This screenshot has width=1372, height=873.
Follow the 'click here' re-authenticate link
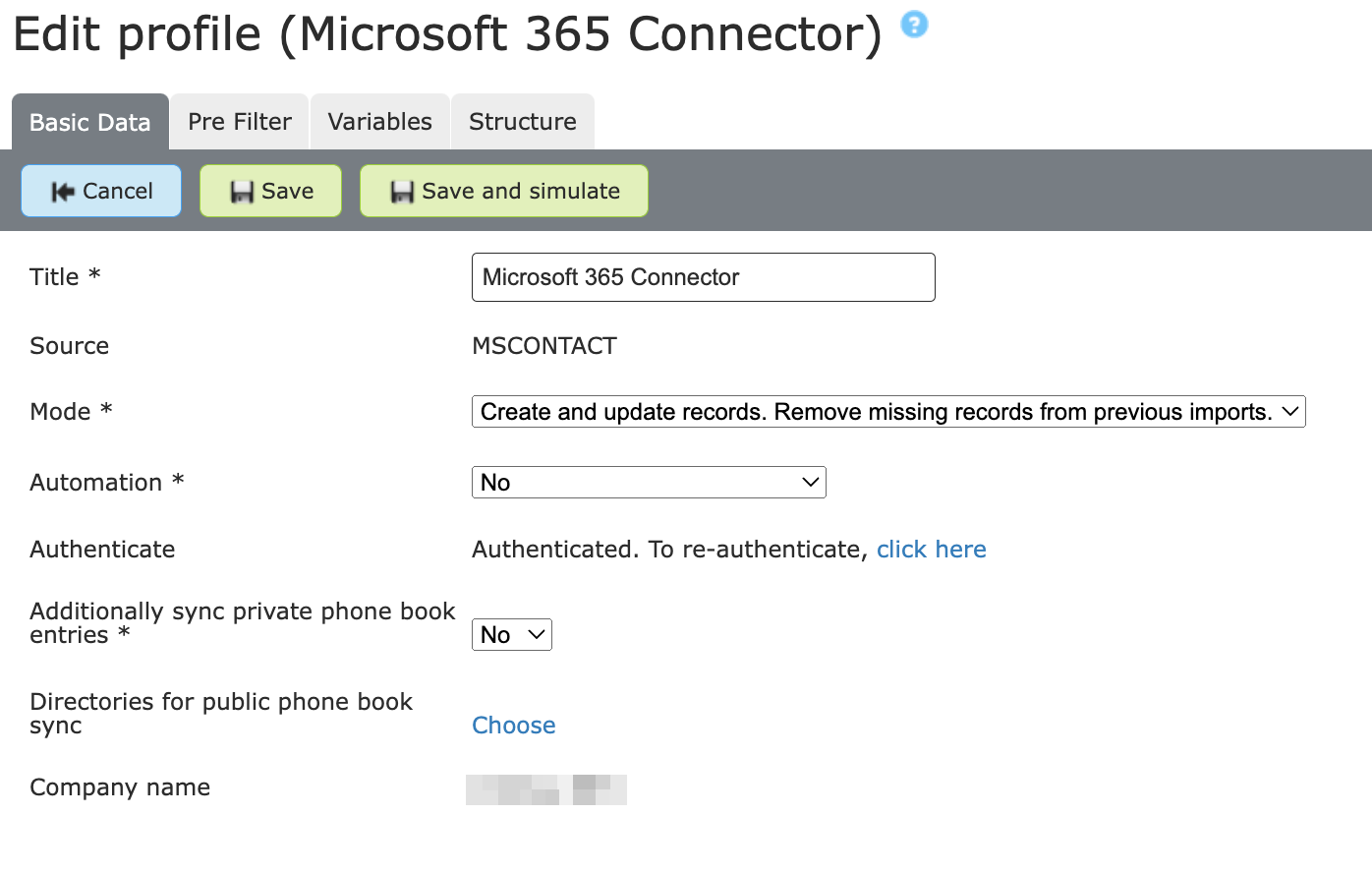[932, 550]
